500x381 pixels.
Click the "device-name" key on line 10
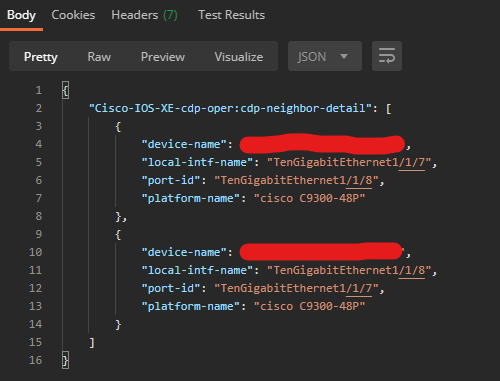point(184,252)
